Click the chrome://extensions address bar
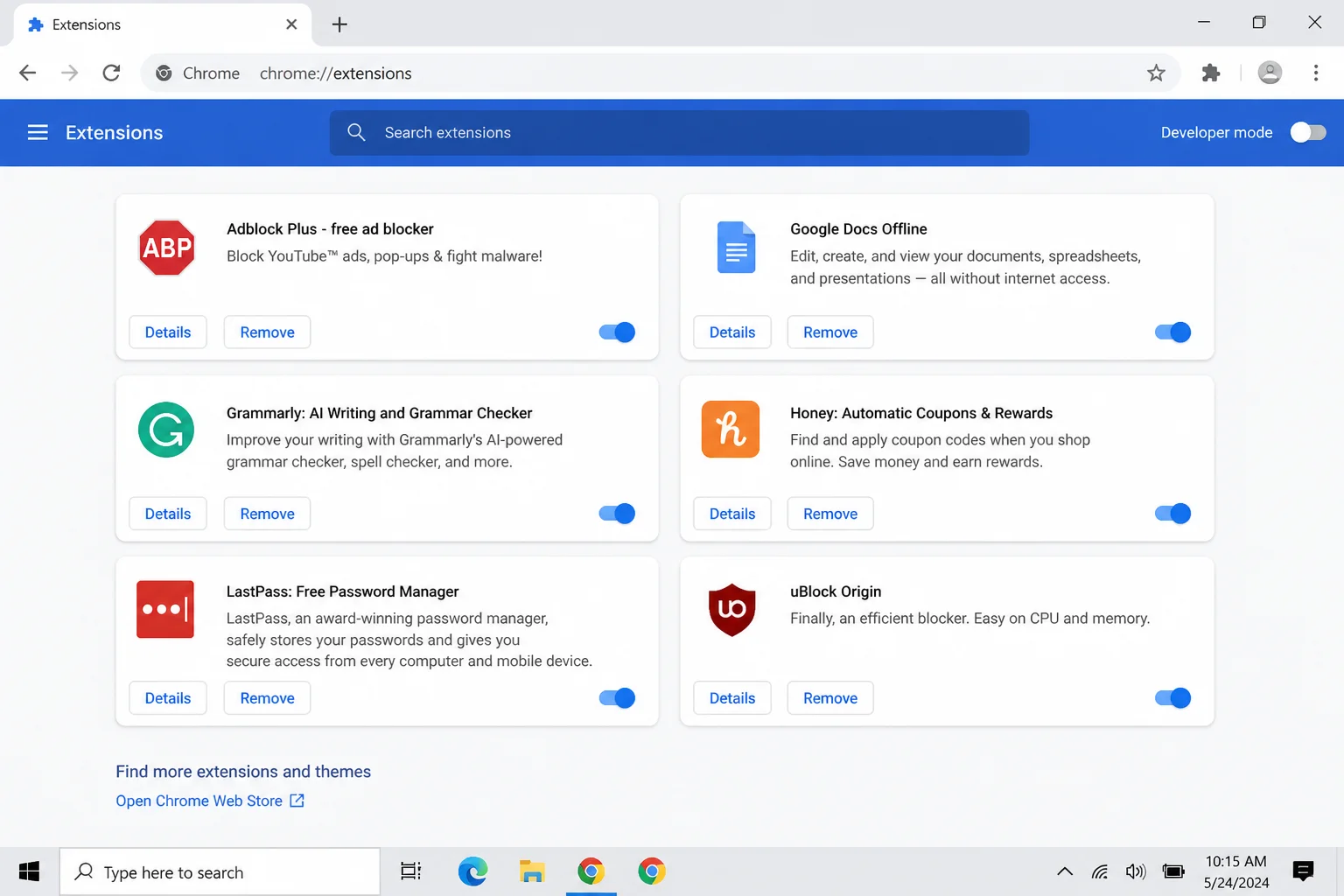Viewport: 1344px width, 896px height. (661, 73)
